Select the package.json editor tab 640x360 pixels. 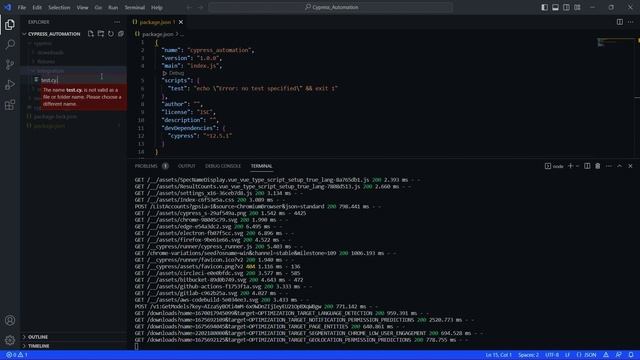coord(157,22)
